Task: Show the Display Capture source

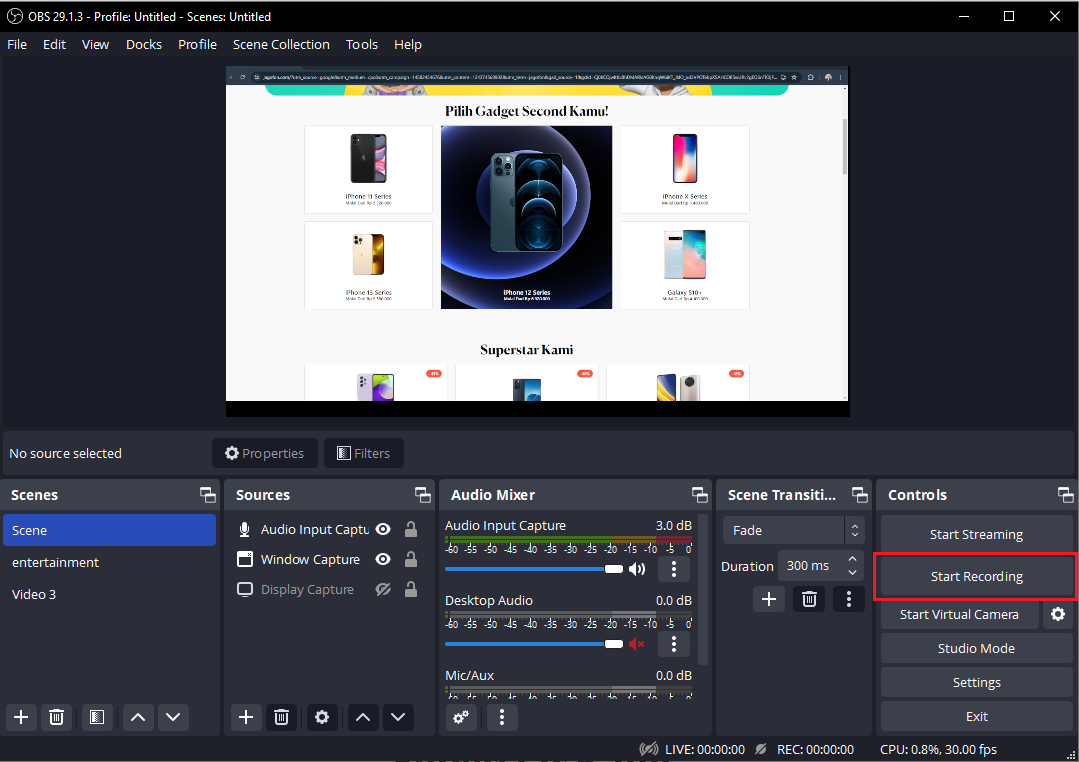Action: (383, 589)
